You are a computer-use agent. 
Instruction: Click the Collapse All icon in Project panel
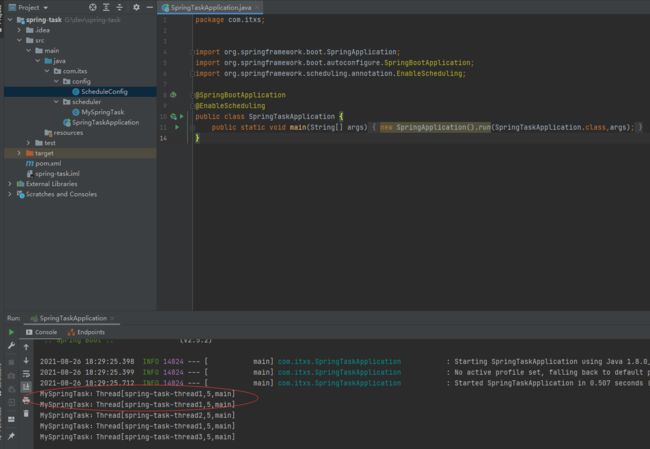click(x=119, y=7)
